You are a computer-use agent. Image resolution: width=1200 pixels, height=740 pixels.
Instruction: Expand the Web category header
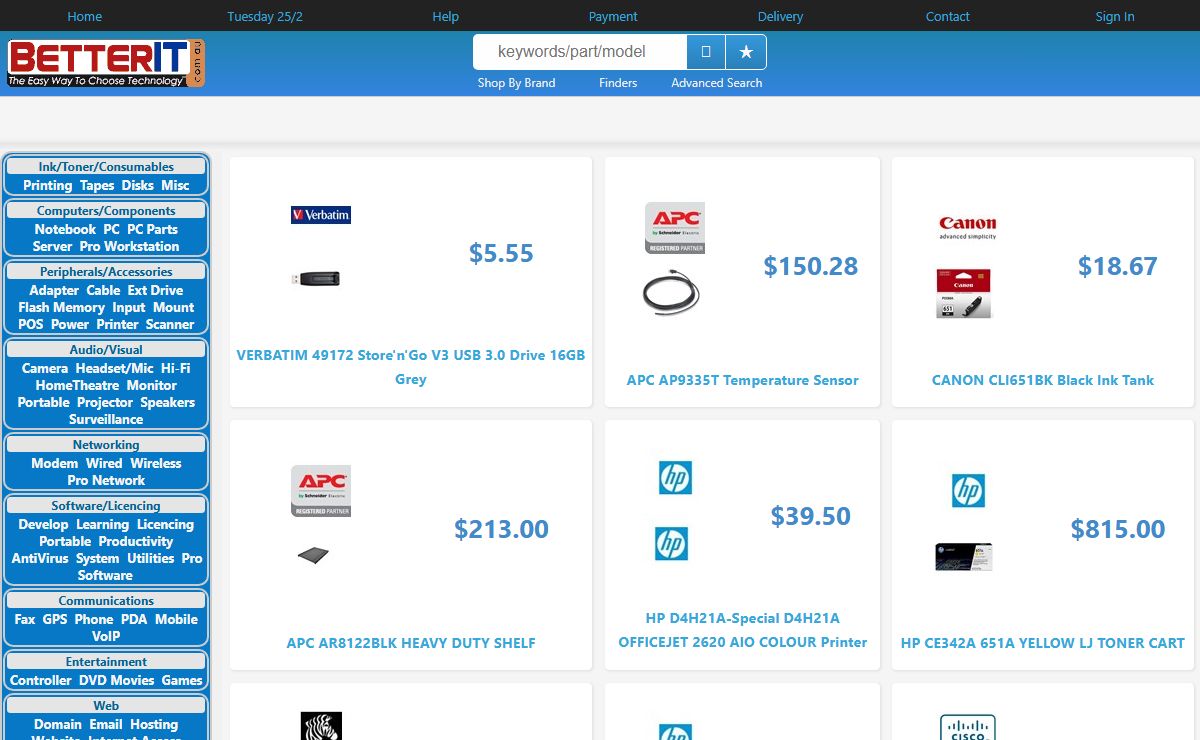tap(106, 706)
